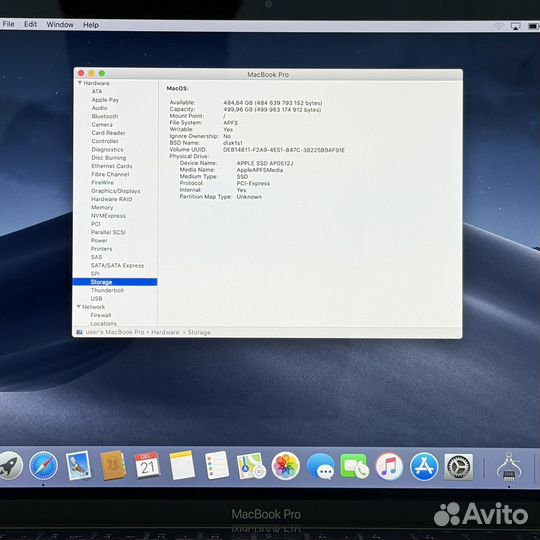
Task: Collapse the Hardware disclosure triangle
Action: (x=80, y=83)
